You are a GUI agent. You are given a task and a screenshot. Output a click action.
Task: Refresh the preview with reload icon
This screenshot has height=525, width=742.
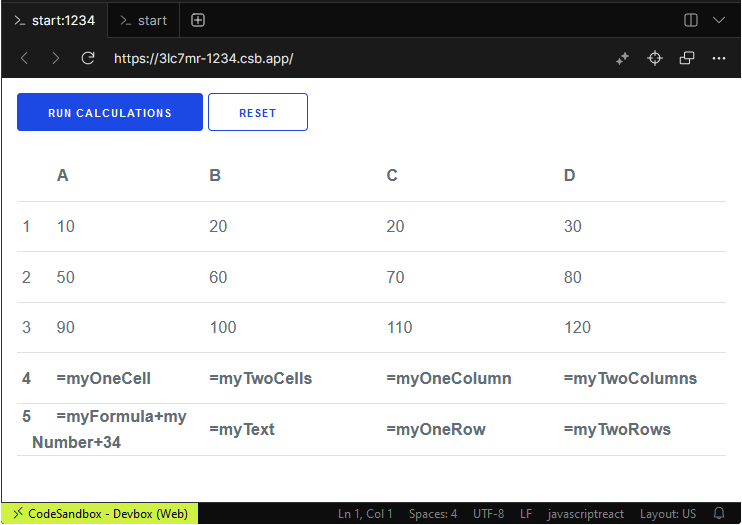click(x=88, y=58)
